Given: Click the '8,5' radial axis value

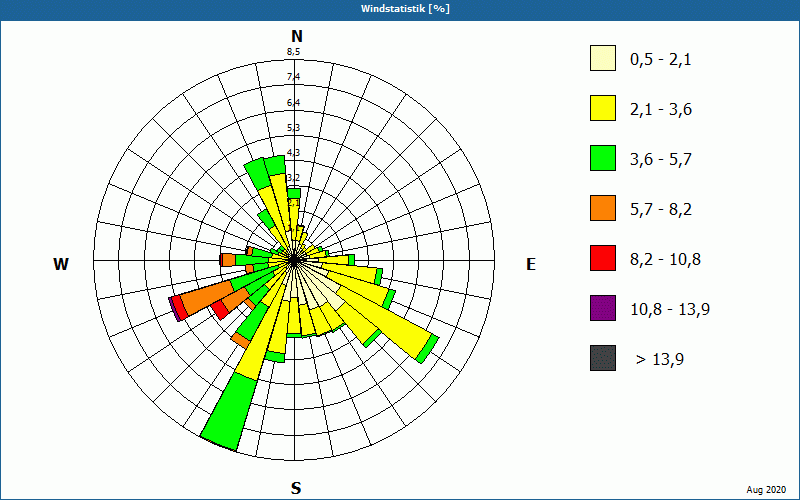Looking at the screenshot, I should click(x=293, y=52).
